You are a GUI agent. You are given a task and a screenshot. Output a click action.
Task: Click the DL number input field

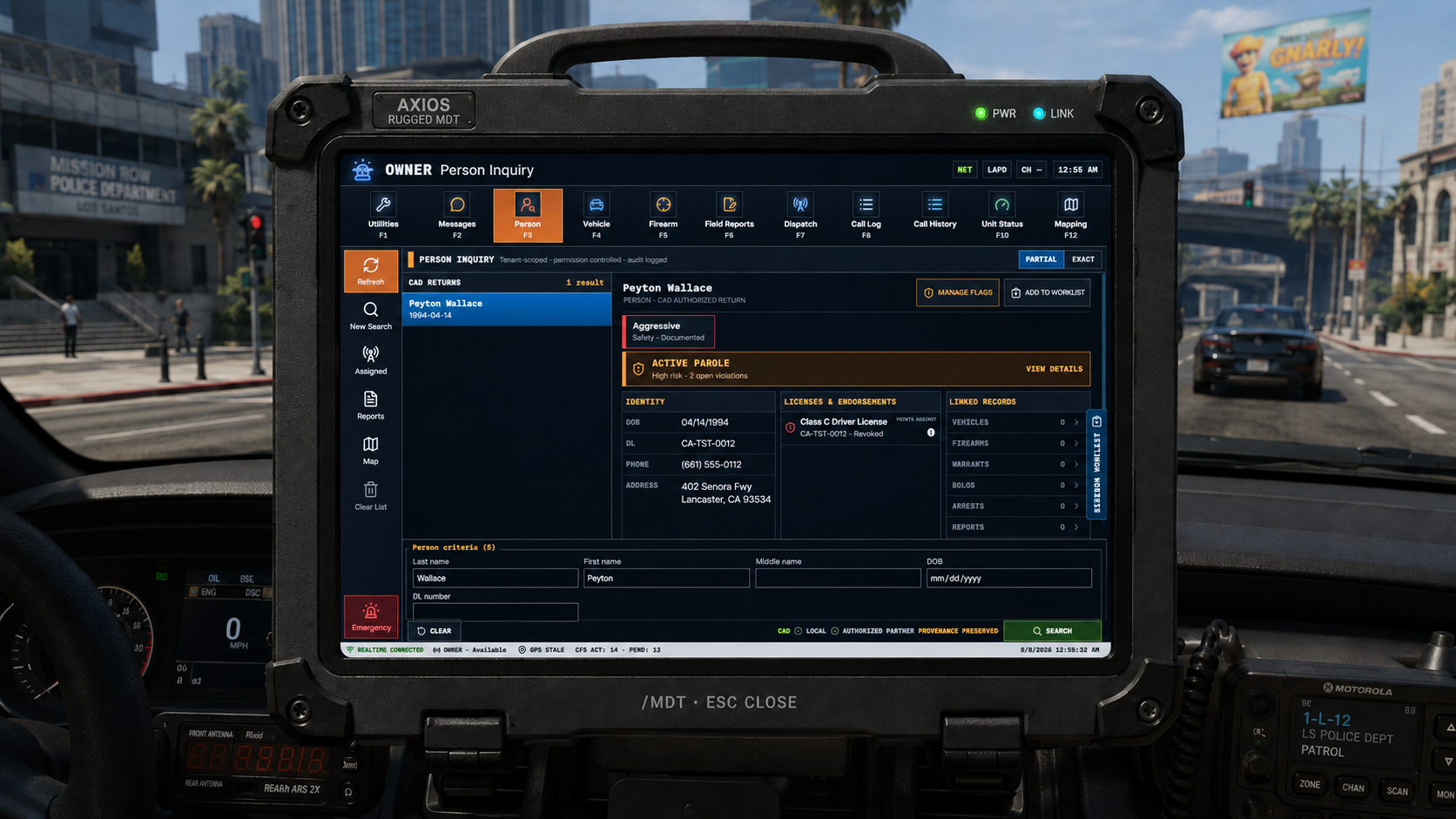(x=495, y=612)
